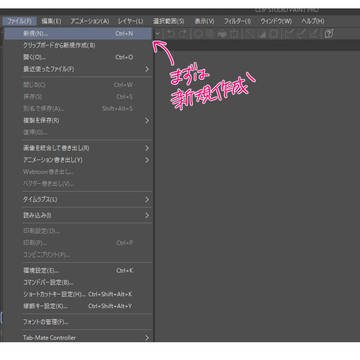
Task: Click the greyed 保存(S) Ctrl+S entry
Action: pos(78,97)
